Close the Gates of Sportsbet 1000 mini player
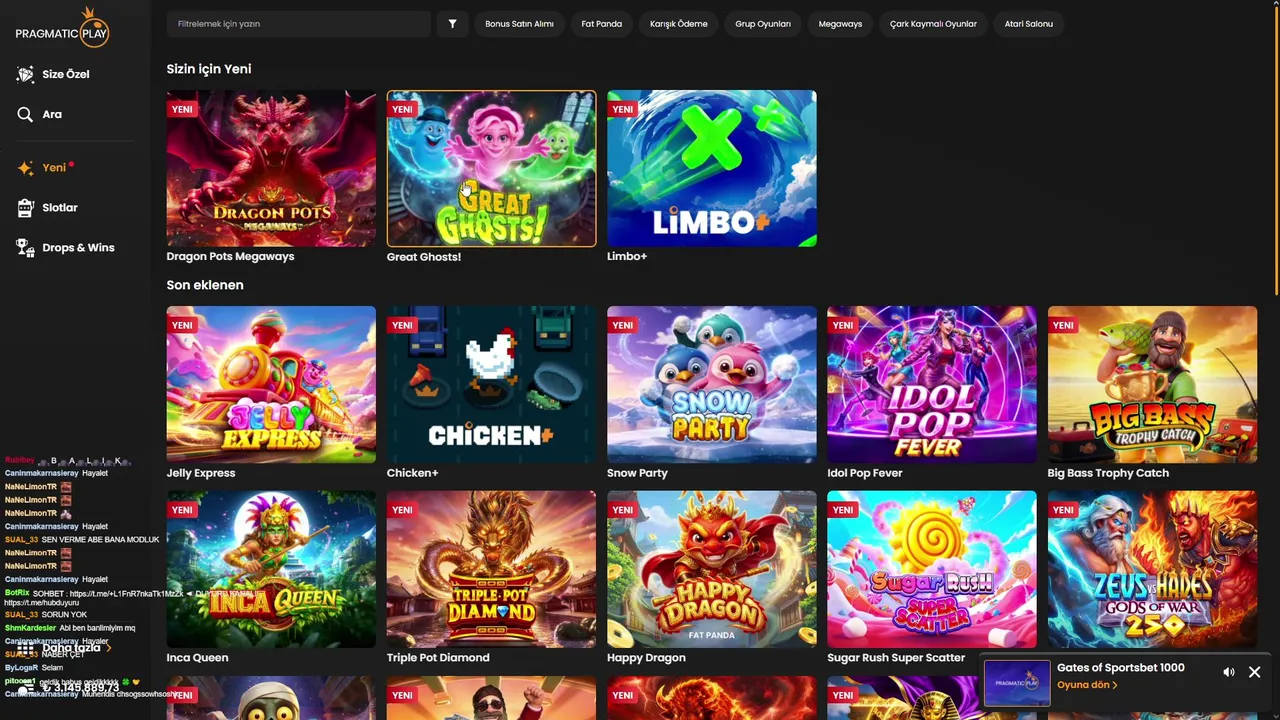1280x720 pixels. coord(1254,672)
